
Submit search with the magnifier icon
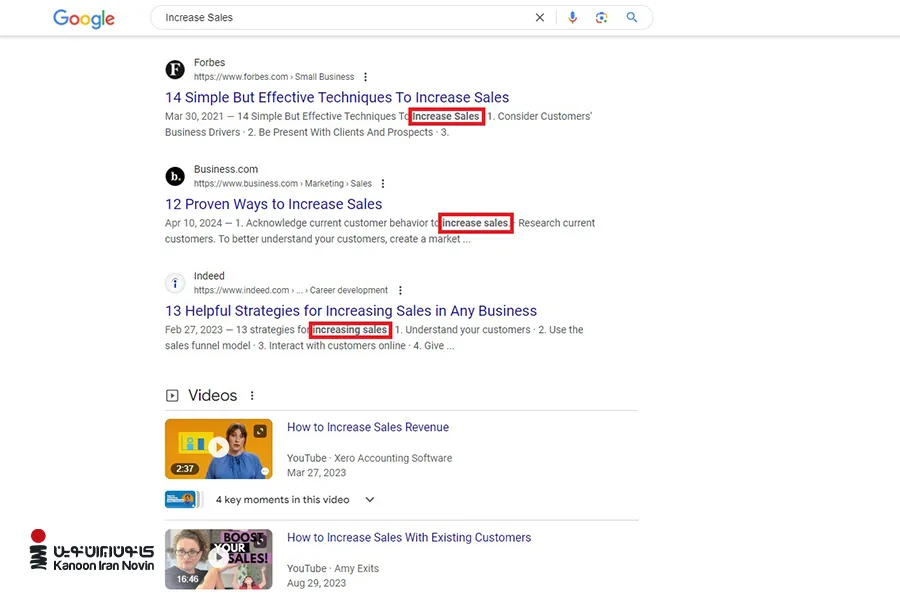[x=631, y=18]
